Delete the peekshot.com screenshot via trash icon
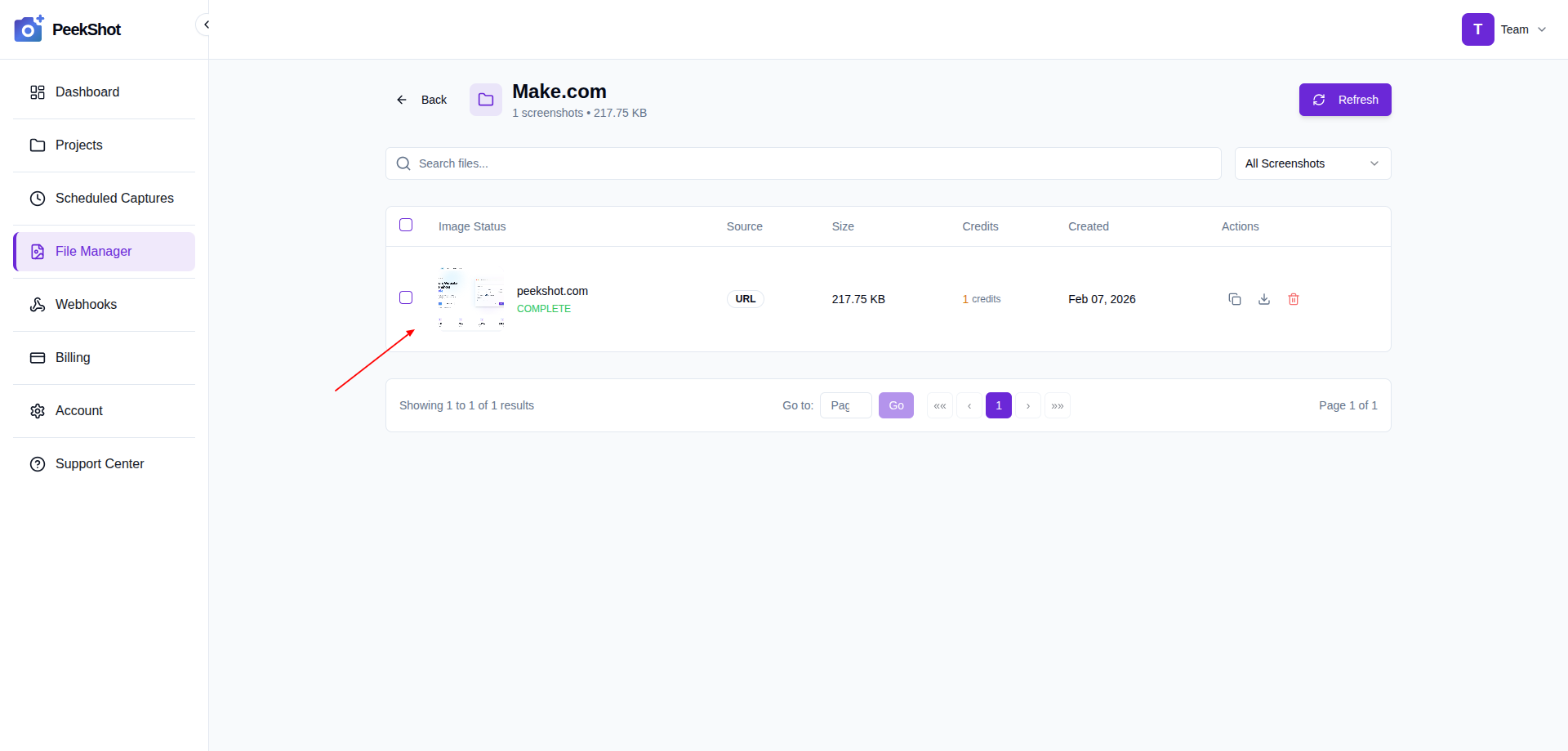The width and height of the screenshot is (1568, 751). point(1293,299)
